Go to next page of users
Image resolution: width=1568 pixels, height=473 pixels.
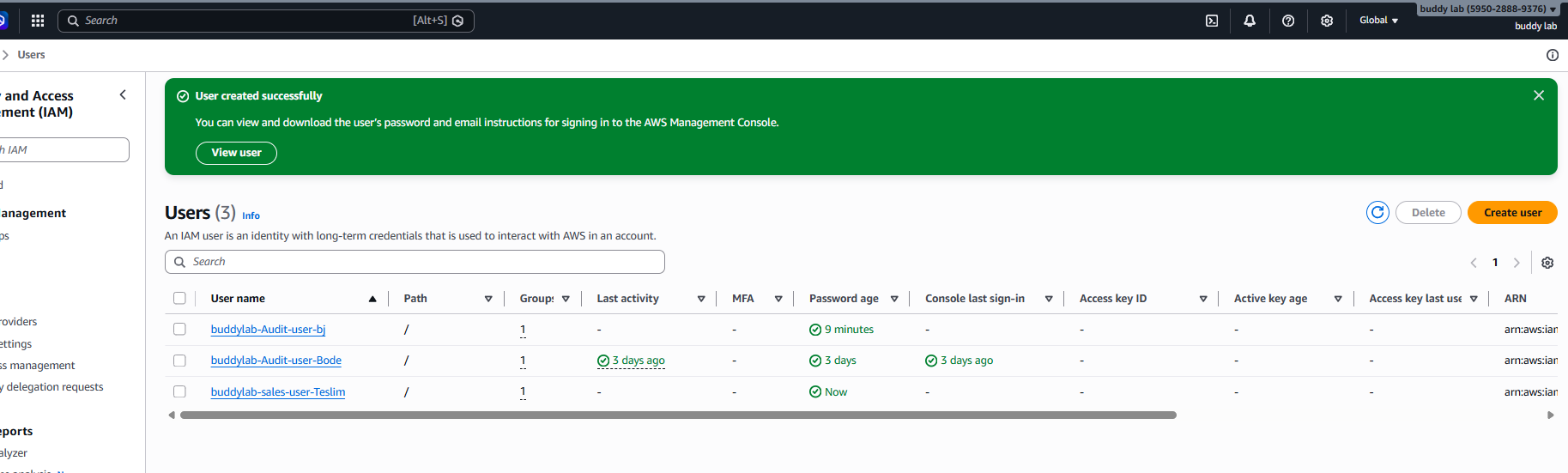[x=1517, y=263]
